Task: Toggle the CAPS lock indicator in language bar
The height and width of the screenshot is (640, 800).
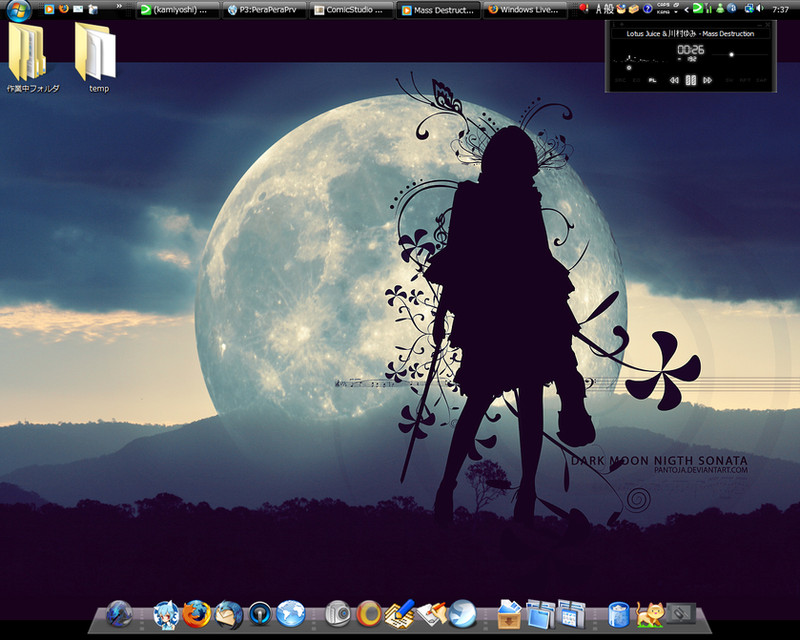Action: tap(663, 5)
